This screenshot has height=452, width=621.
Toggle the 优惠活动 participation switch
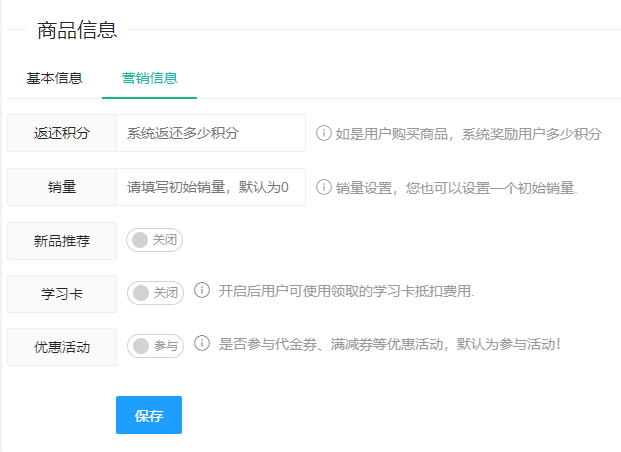pyautogui.click(x=154, y=346)
